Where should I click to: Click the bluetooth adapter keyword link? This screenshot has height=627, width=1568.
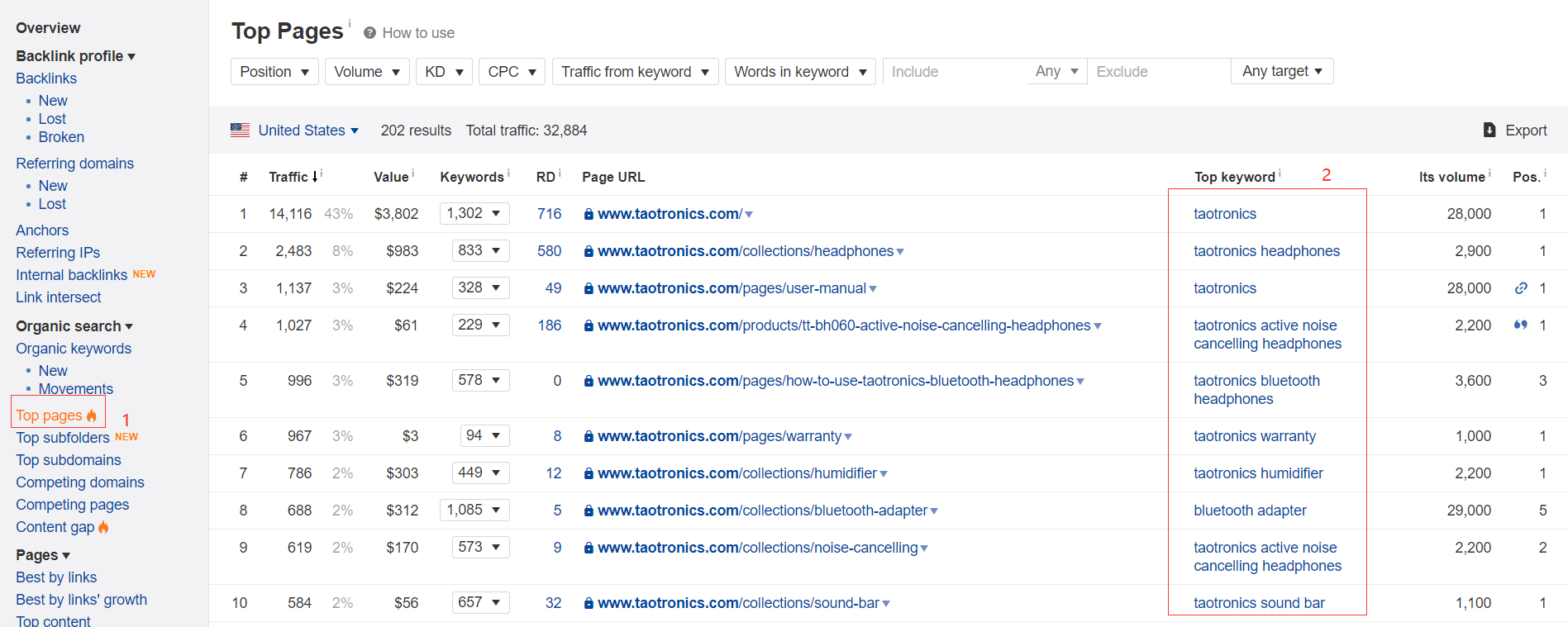tap(1250, 511)
